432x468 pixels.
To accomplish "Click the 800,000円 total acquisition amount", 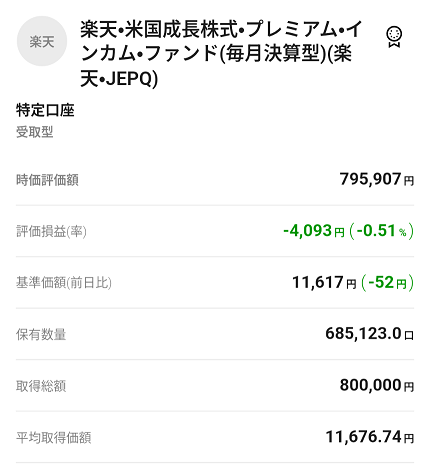I will coord(377,385).
